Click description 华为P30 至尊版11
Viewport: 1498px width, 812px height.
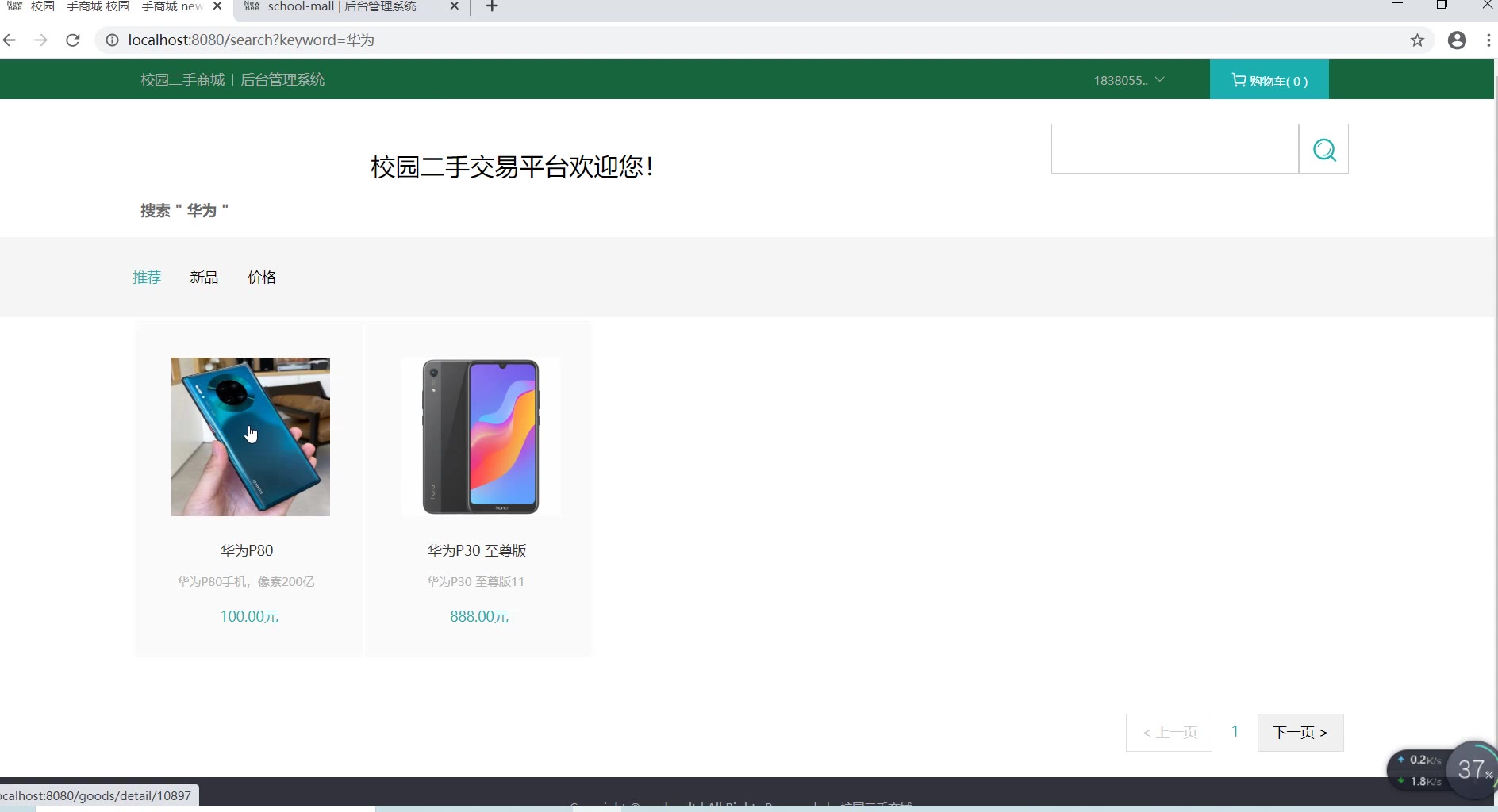click(x=476, y=581)
